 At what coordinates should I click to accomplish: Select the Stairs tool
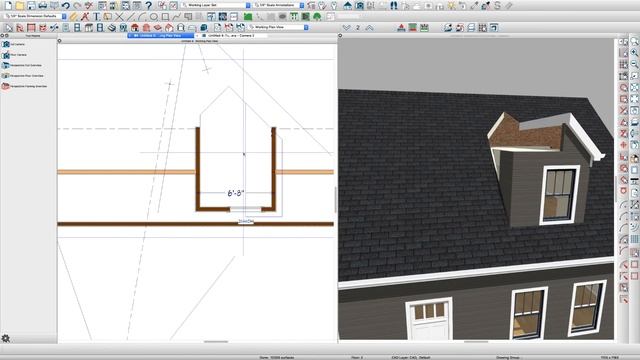pos(111,28)
